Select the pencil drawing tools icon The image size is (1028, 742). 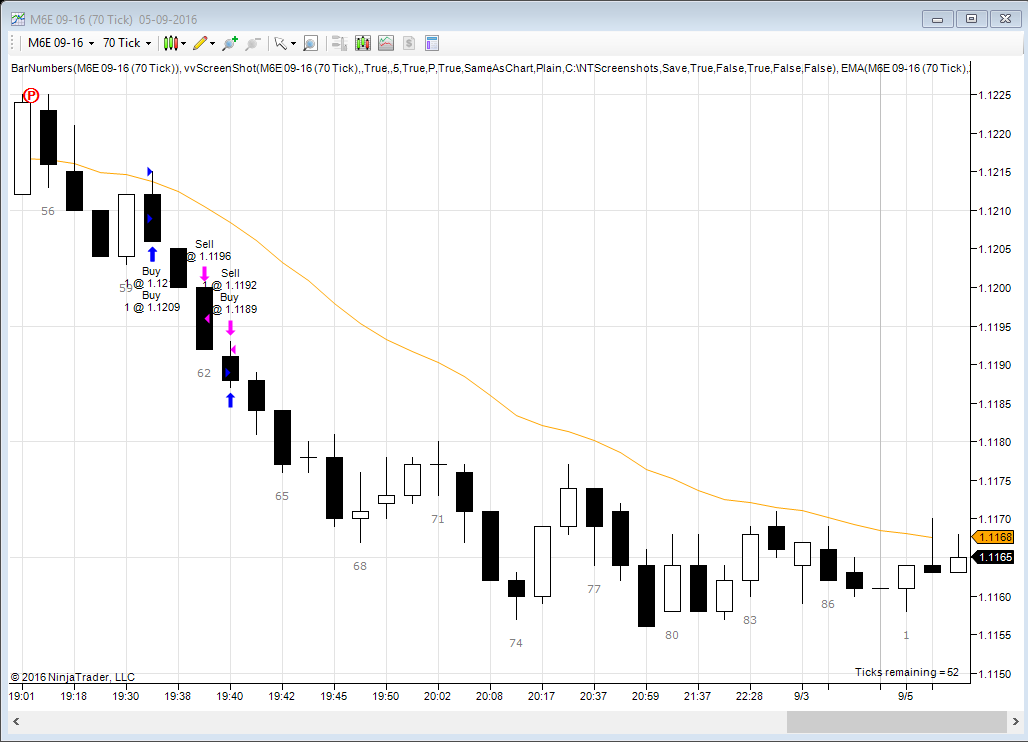pyautogui.click(x=200, y=43)
